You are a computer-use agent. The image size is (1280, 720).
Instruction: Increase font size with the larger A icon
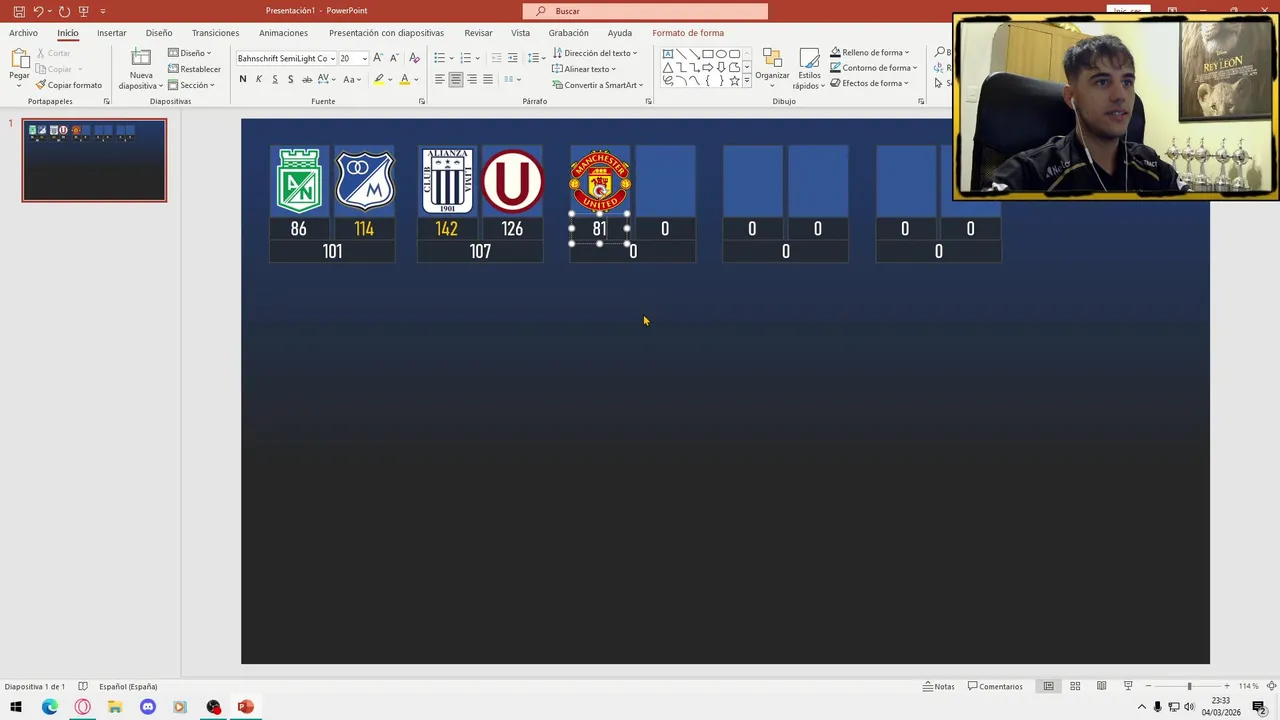378,58
